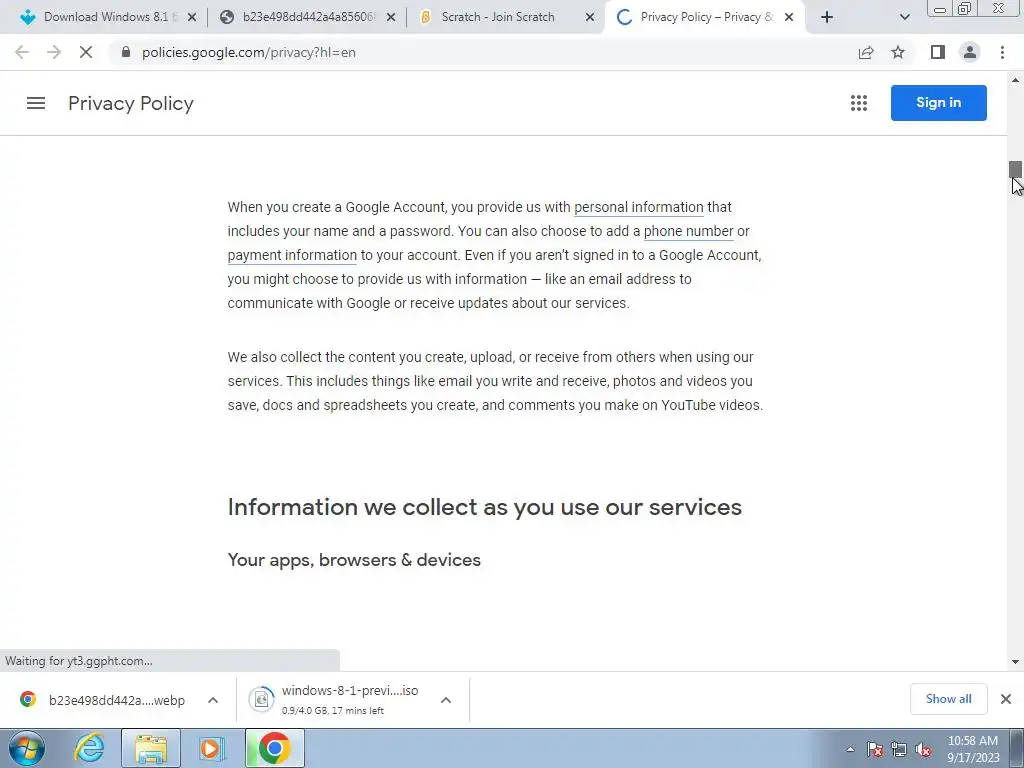Click Privacy Policy page title

tap(131, 103)
